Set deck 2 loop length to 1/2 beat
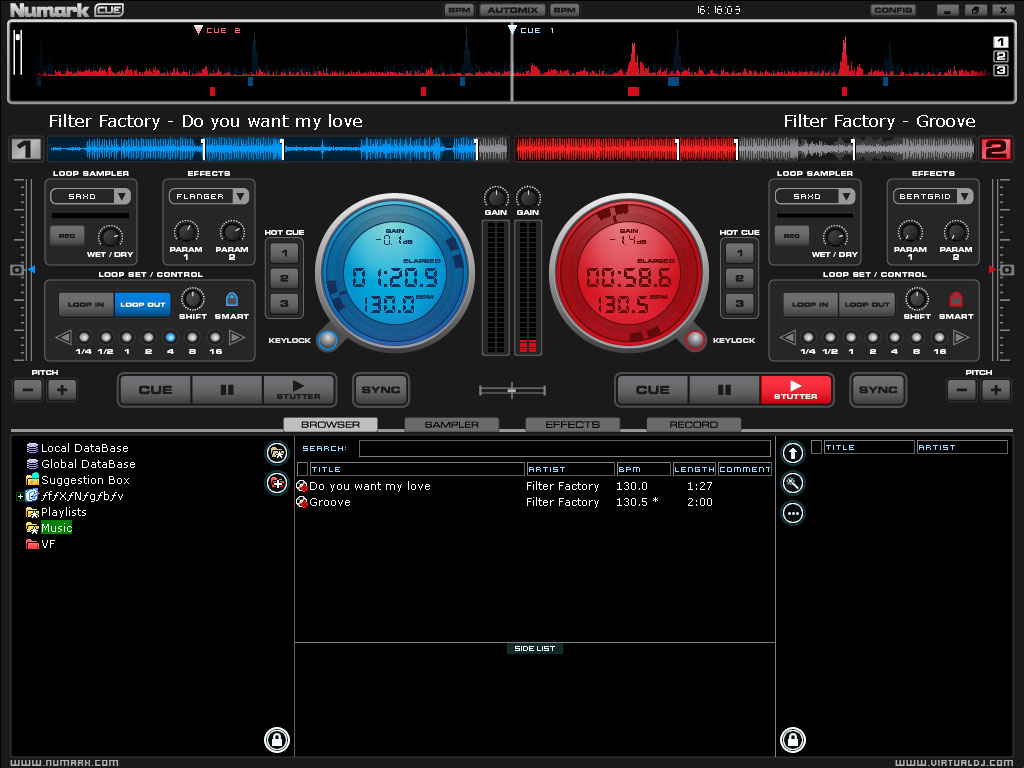This screenshot has height=768, width=1024. pos(830,337)
